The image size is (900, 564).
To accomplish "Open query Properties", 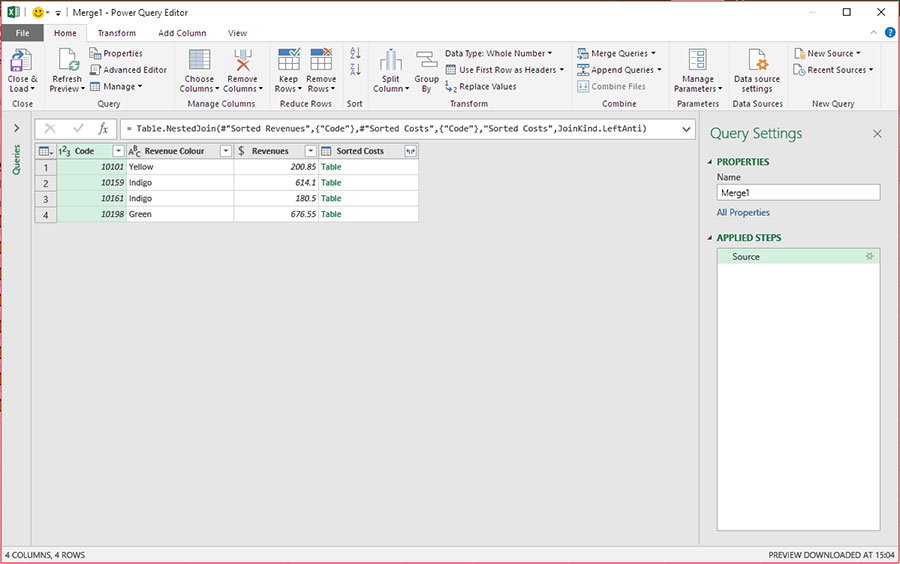I will click(116, 53).
